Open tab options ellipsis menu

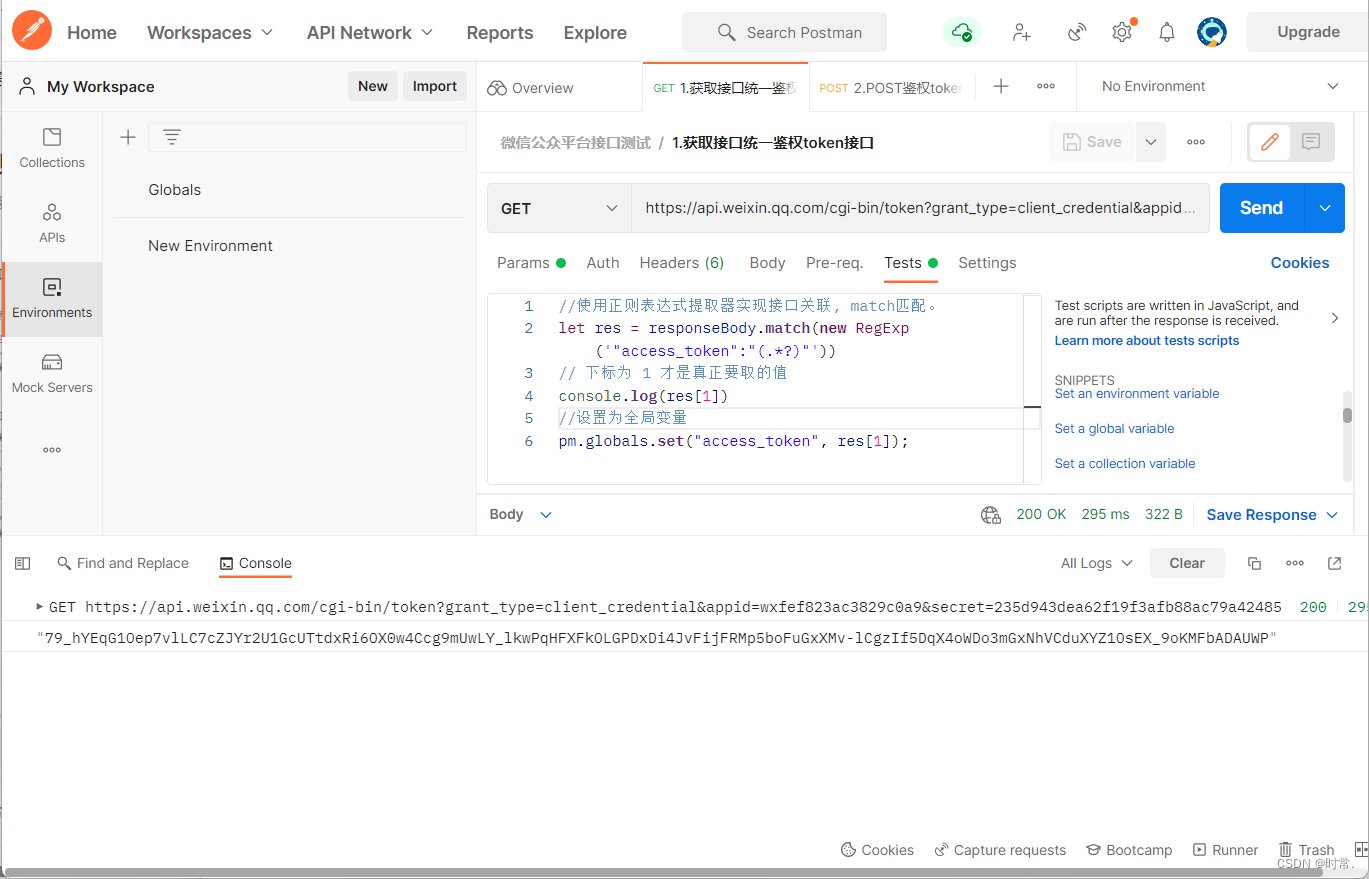1046,86
